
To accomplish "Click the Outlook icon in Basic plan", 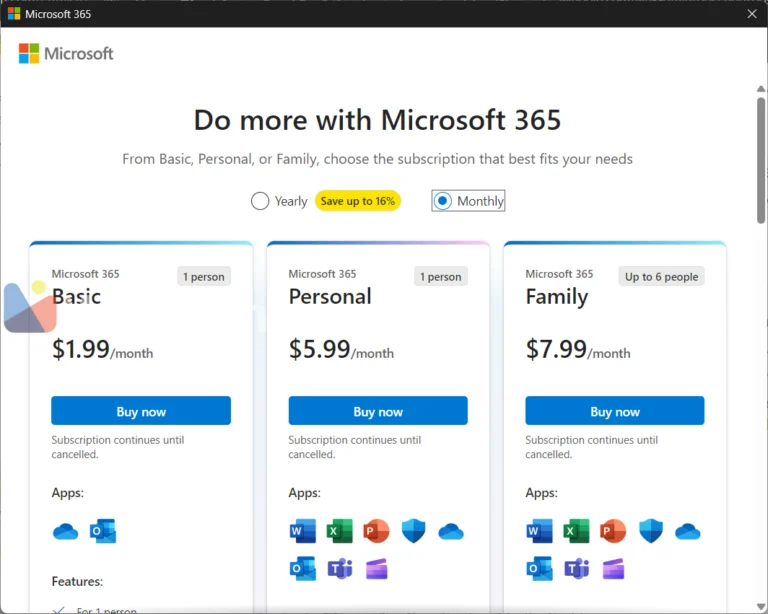I will click(x=103, y=531).
